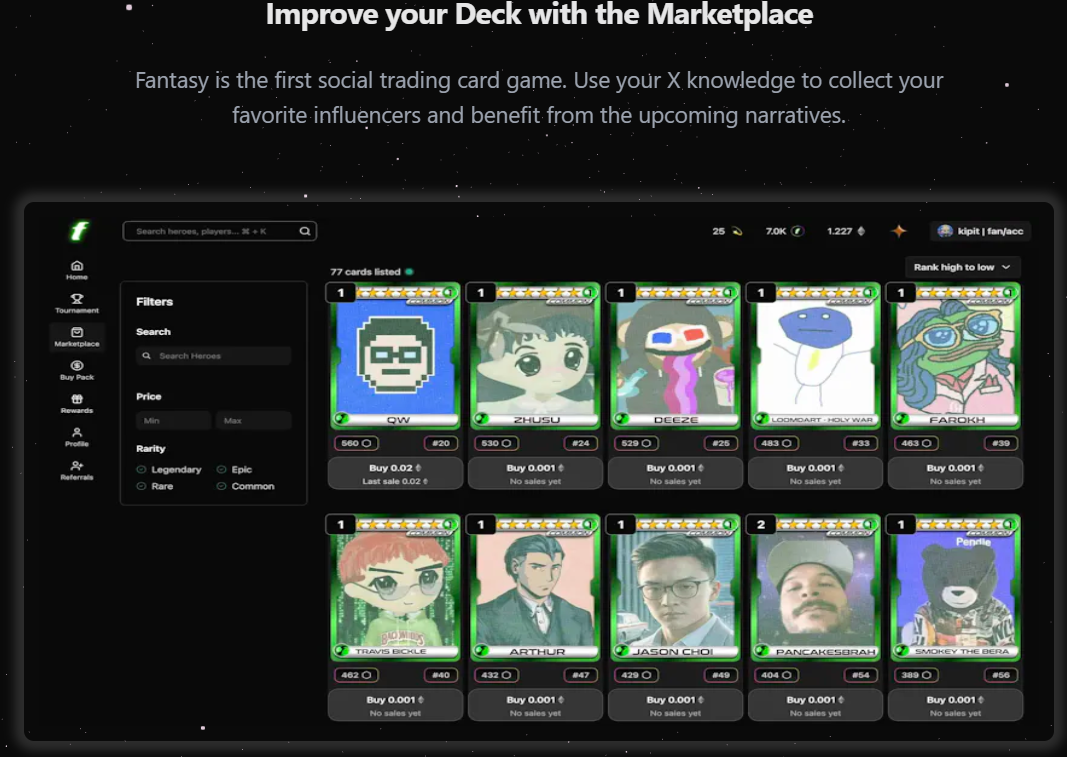Open the Rewards gift icon
Image resolution: width=1067 pixels, height=757 pixels.
77,400
